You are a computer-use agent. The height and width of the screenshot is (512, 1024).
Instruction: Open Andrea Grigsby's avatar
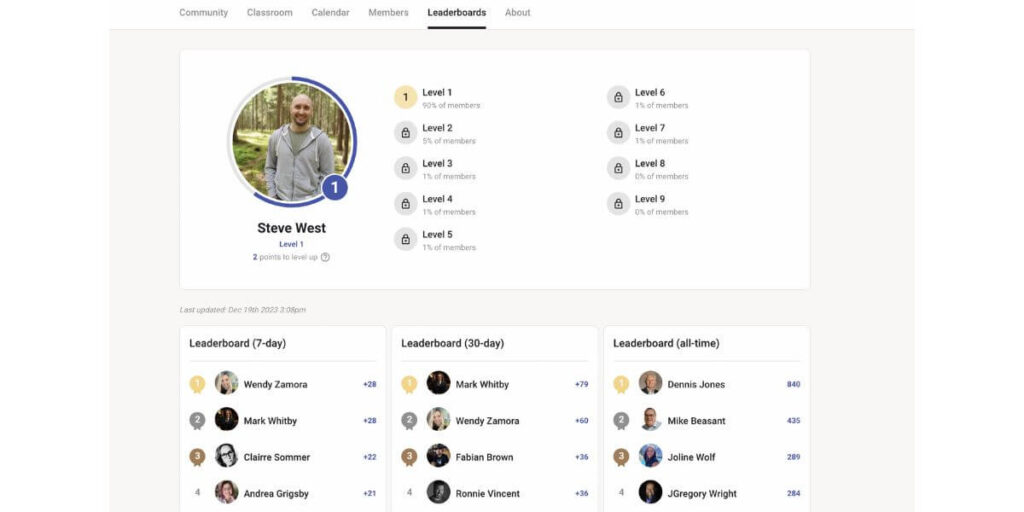click(x=227, y=492)
